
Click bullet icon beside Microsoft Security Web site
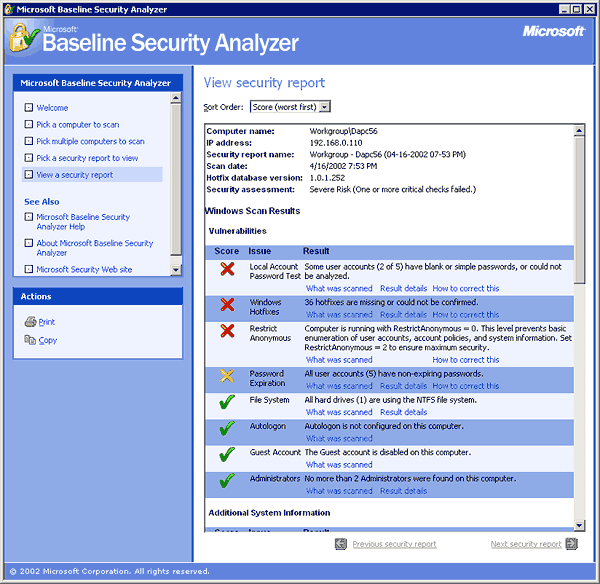click(x=29, y=269)
